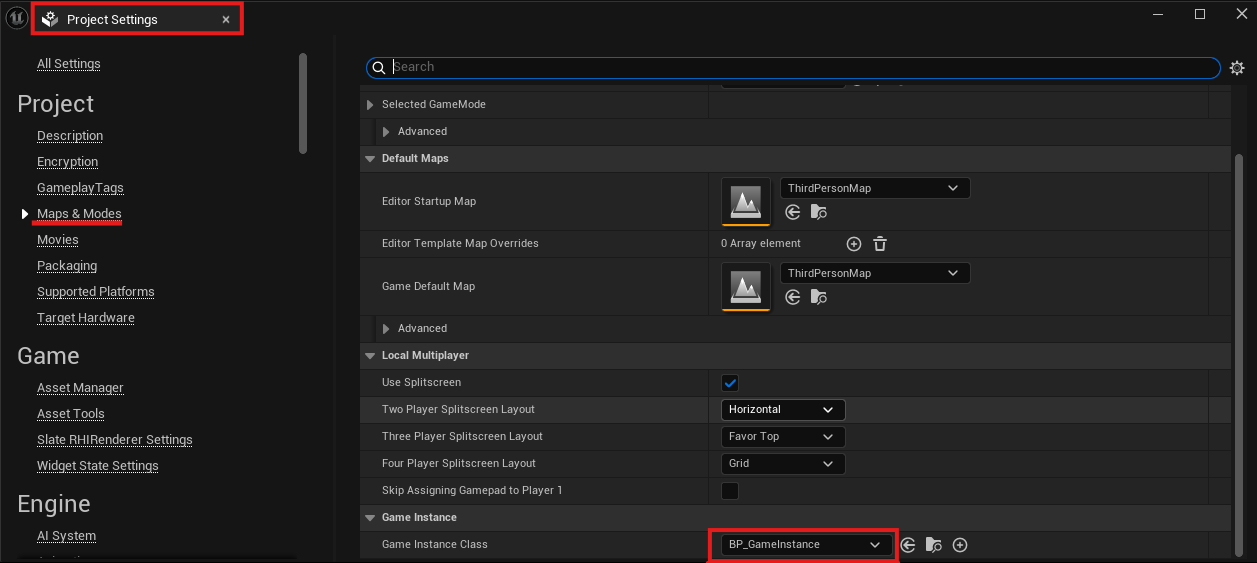This screenshot has height=563, width=1257.
Task: Open Two Player Splitscreen Layout dropdown
Action: (783, 410)
